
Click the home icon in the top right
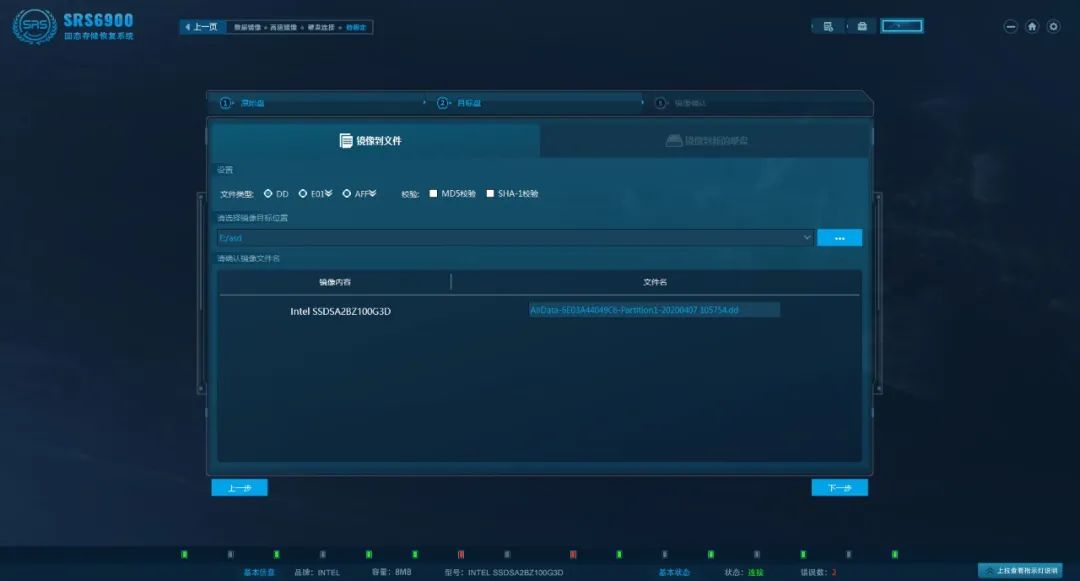(1032, 26)
